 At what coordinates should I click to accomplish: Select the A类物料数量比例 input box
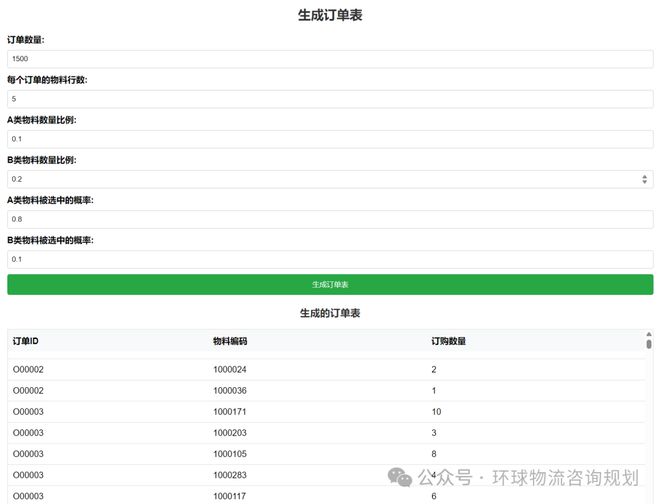(330, 139)
